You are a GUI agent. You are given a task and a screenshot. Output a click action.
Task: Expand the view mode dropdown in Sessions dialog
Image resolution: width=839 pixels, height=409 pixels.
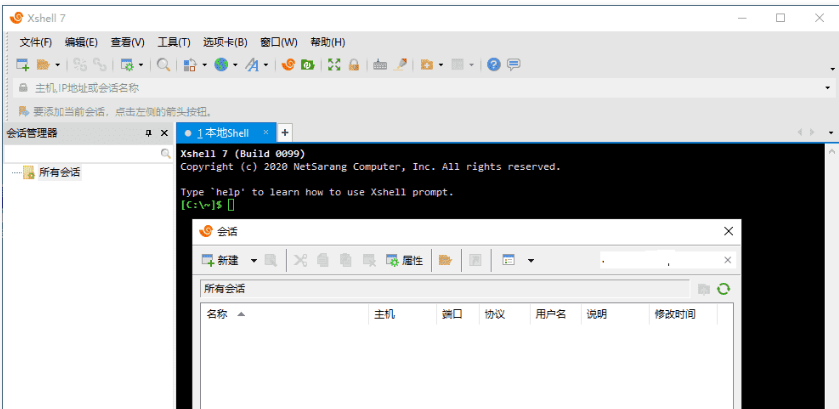pos(531,261)
